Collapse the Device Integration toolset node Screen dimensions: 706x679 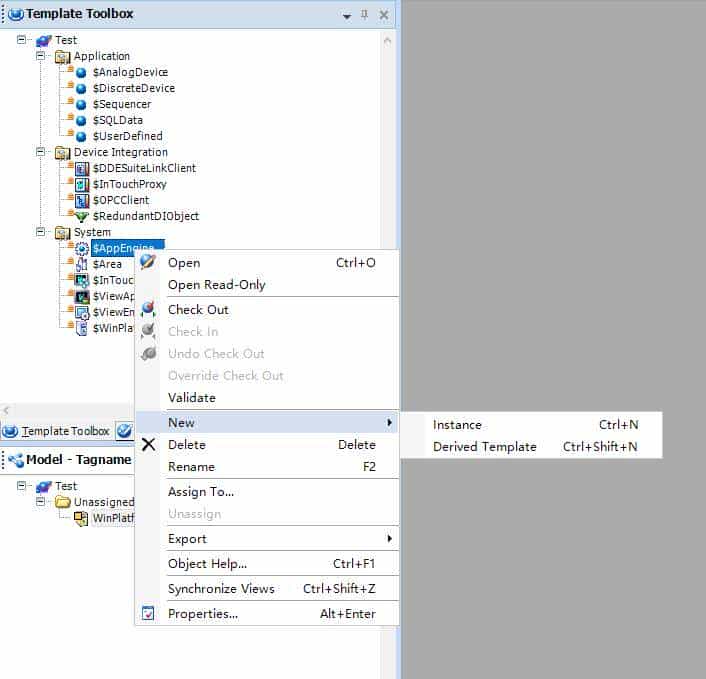click(41, 152)
